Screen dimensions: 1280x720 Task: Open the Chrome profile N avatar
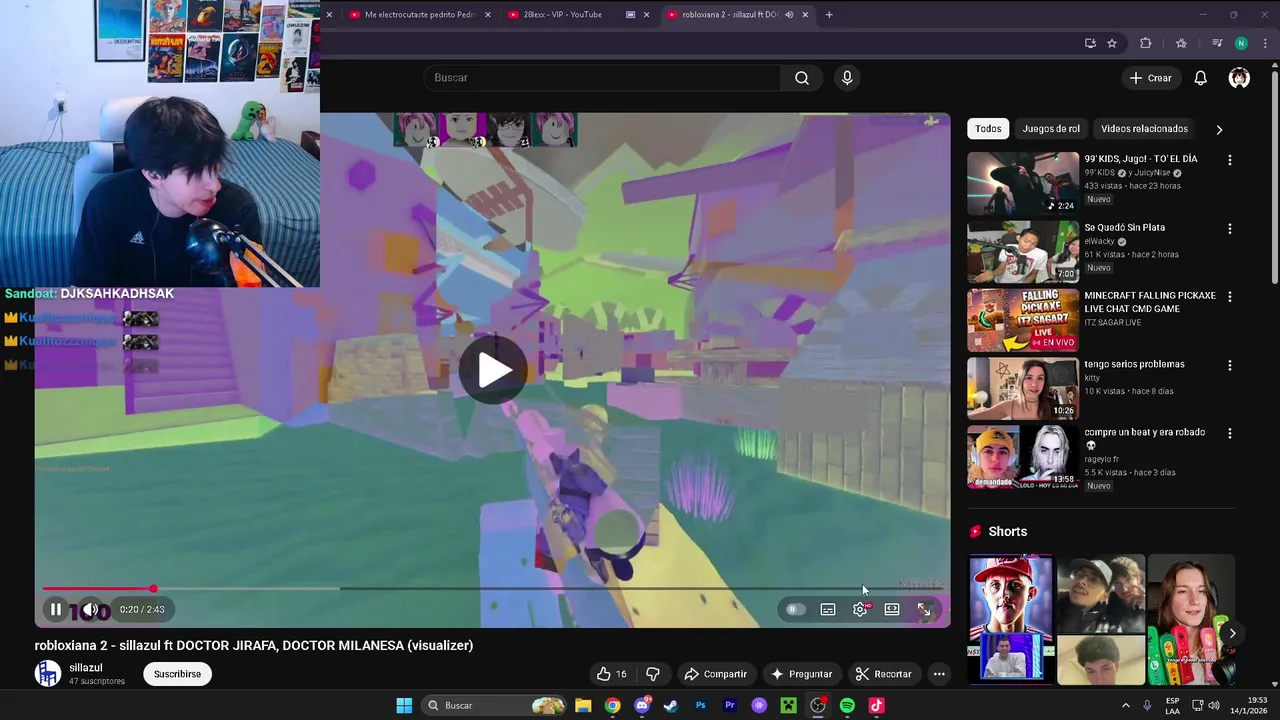tap(1241, 43)
